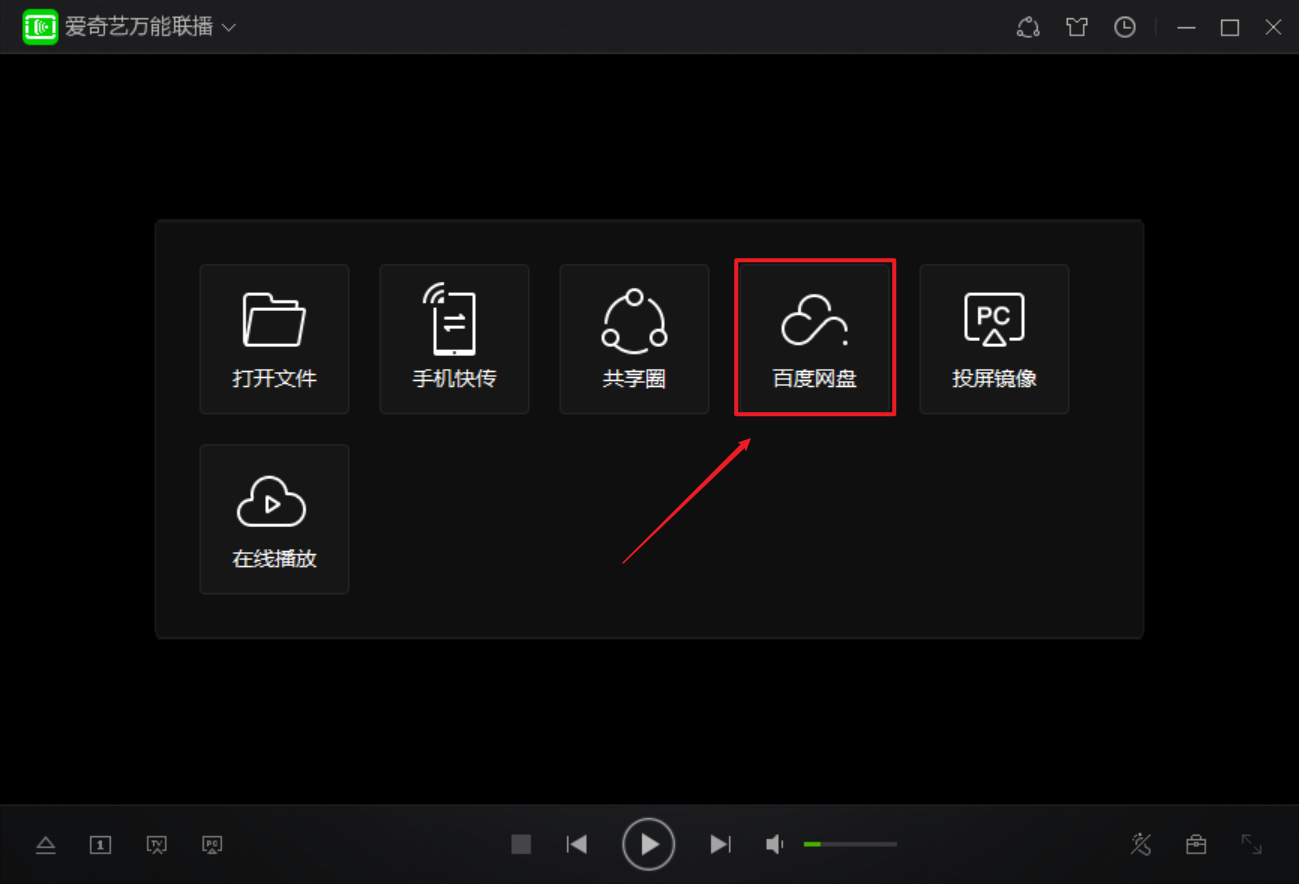Open the 打开文件 tile

(274, 339)
